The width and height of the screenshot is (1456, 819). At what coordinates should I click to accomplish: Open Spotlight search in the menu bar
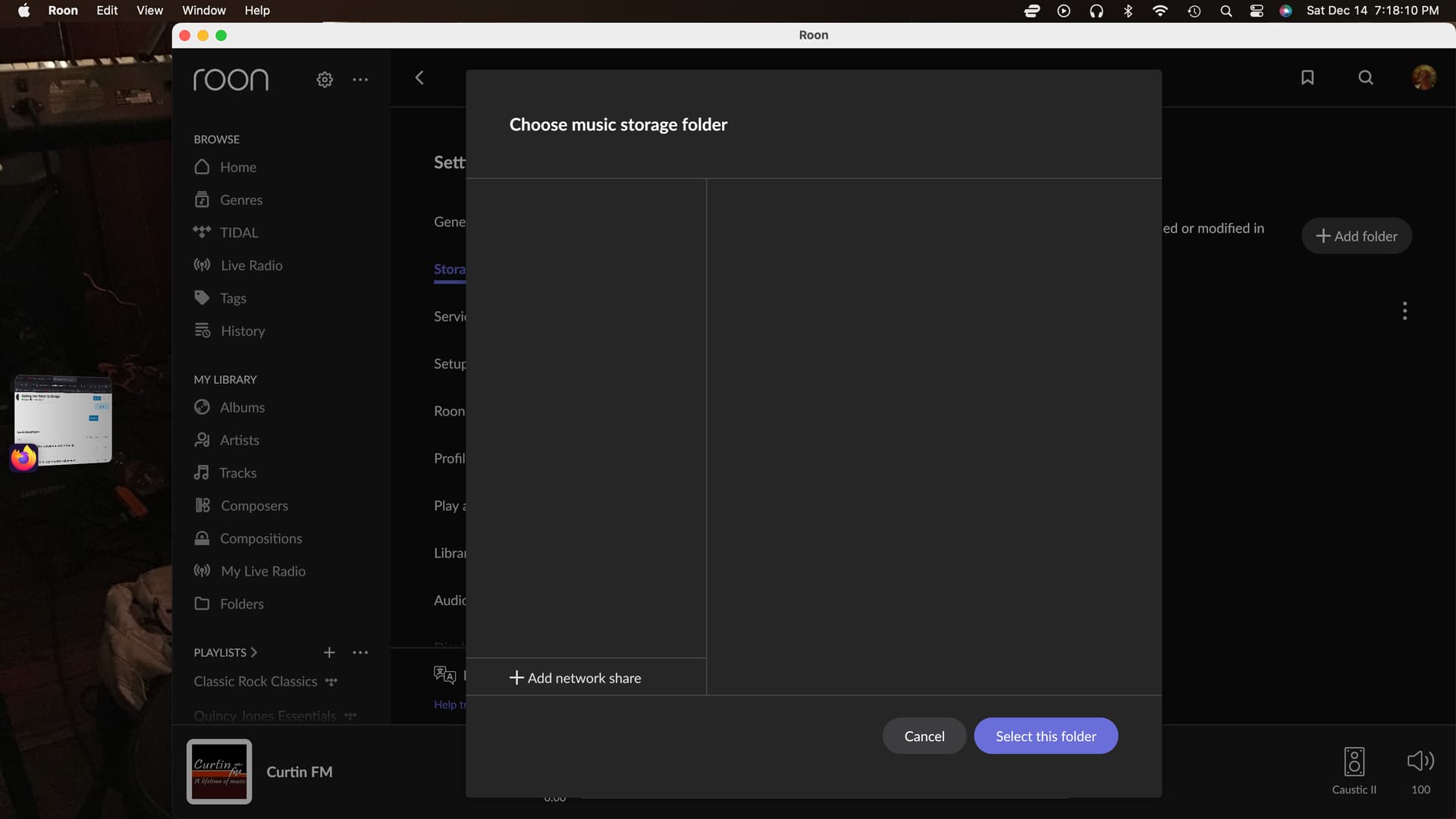click(x=1225, y=11)
